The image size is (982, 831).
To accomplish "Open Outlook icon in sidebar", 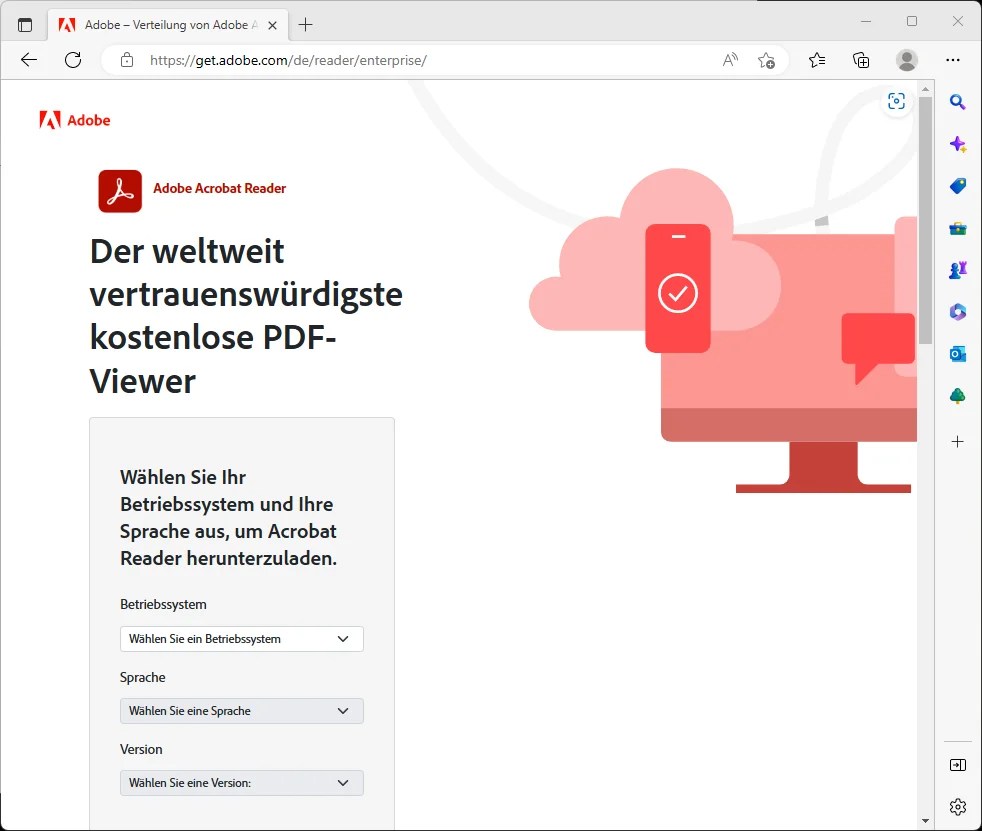I will pyautogui.click(x=957, y=354).
